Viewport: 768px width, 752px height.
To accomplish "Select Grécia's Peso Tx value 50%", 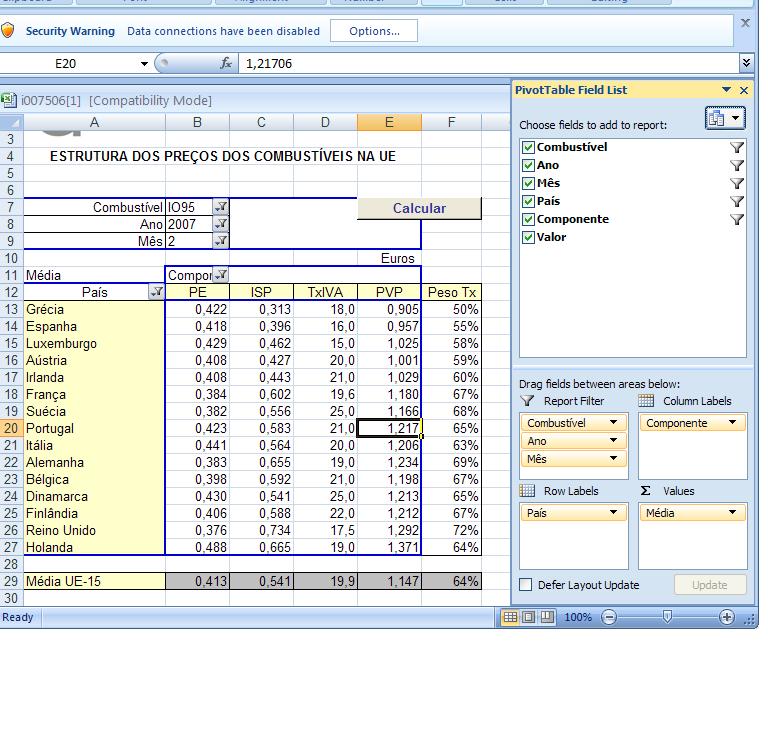I will [452, 309].
